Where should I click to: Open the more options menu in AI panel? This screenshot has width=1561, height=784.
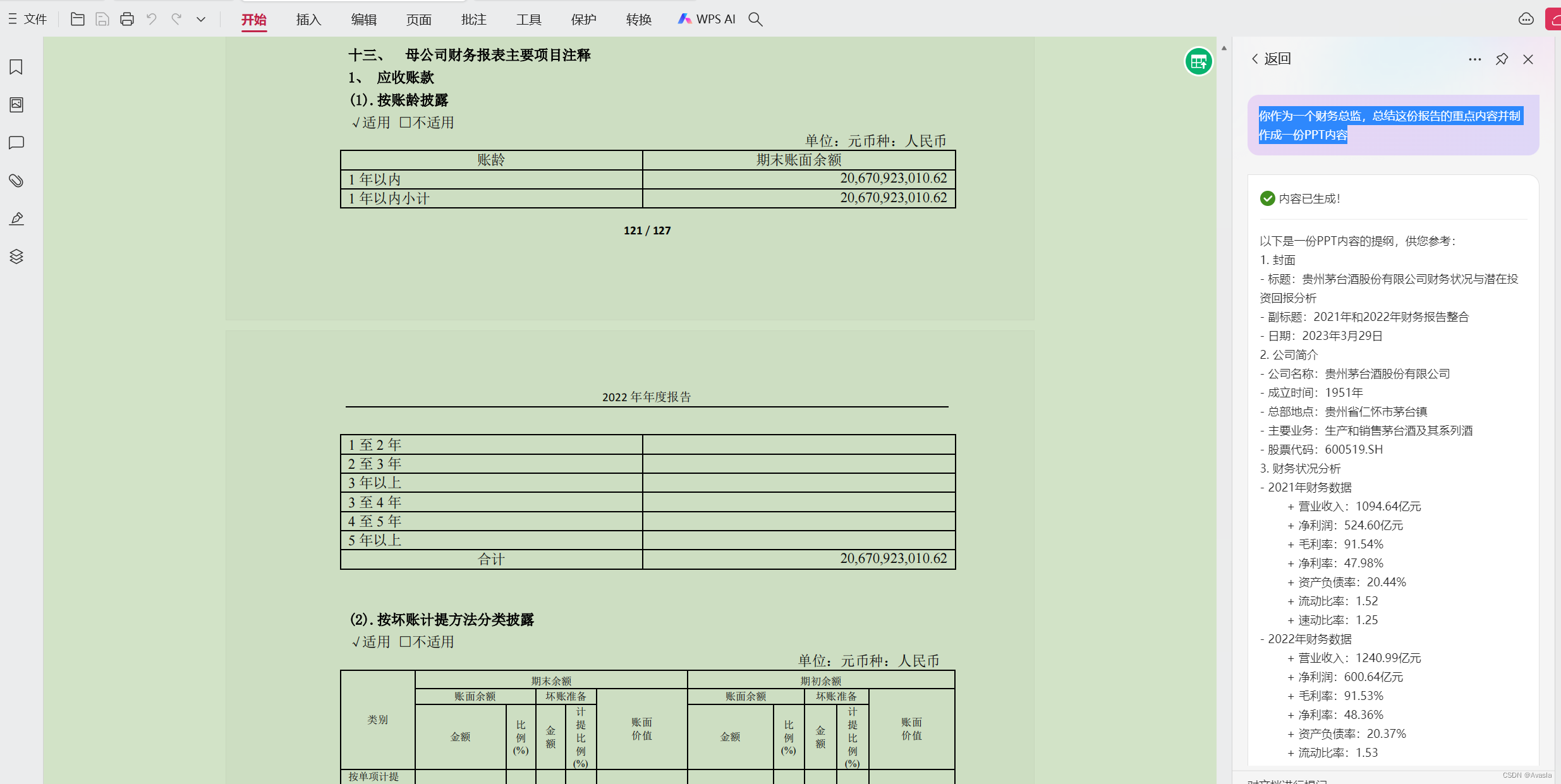1475,59
